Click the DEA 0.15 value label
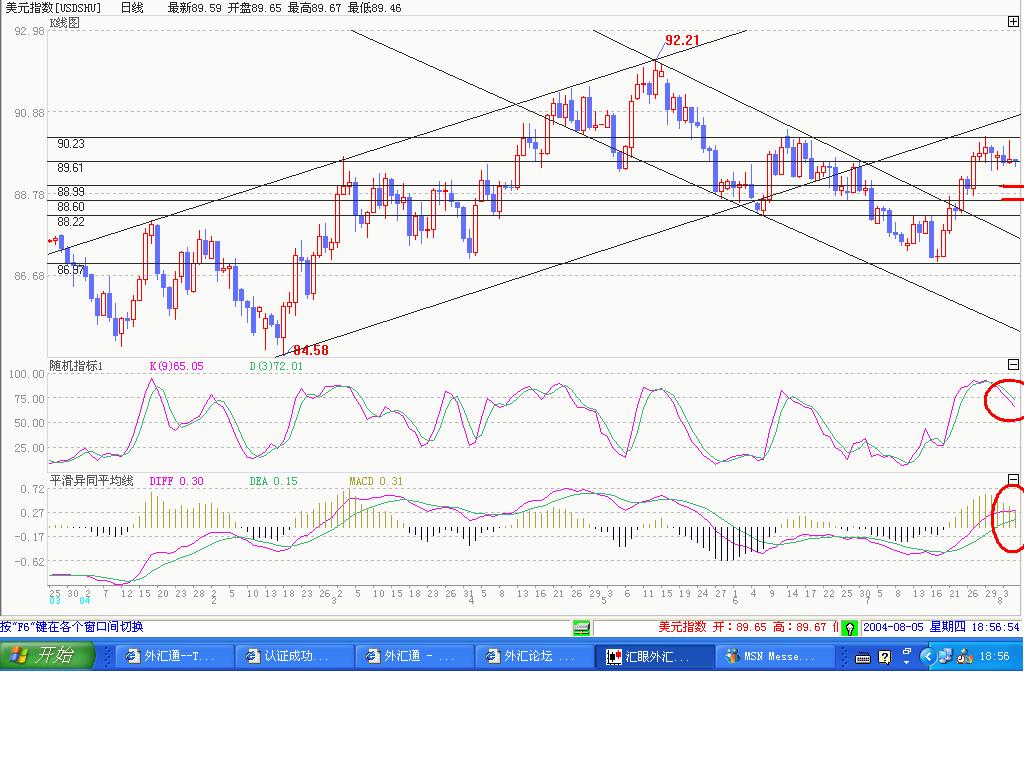Image resolution: width=1024 pixels, height=768 pixels. [273, 481]
